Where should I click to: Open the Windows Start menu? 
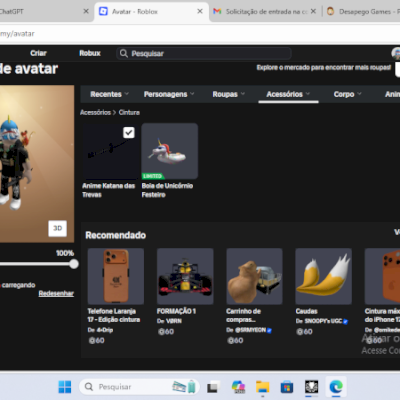point(65,387)
